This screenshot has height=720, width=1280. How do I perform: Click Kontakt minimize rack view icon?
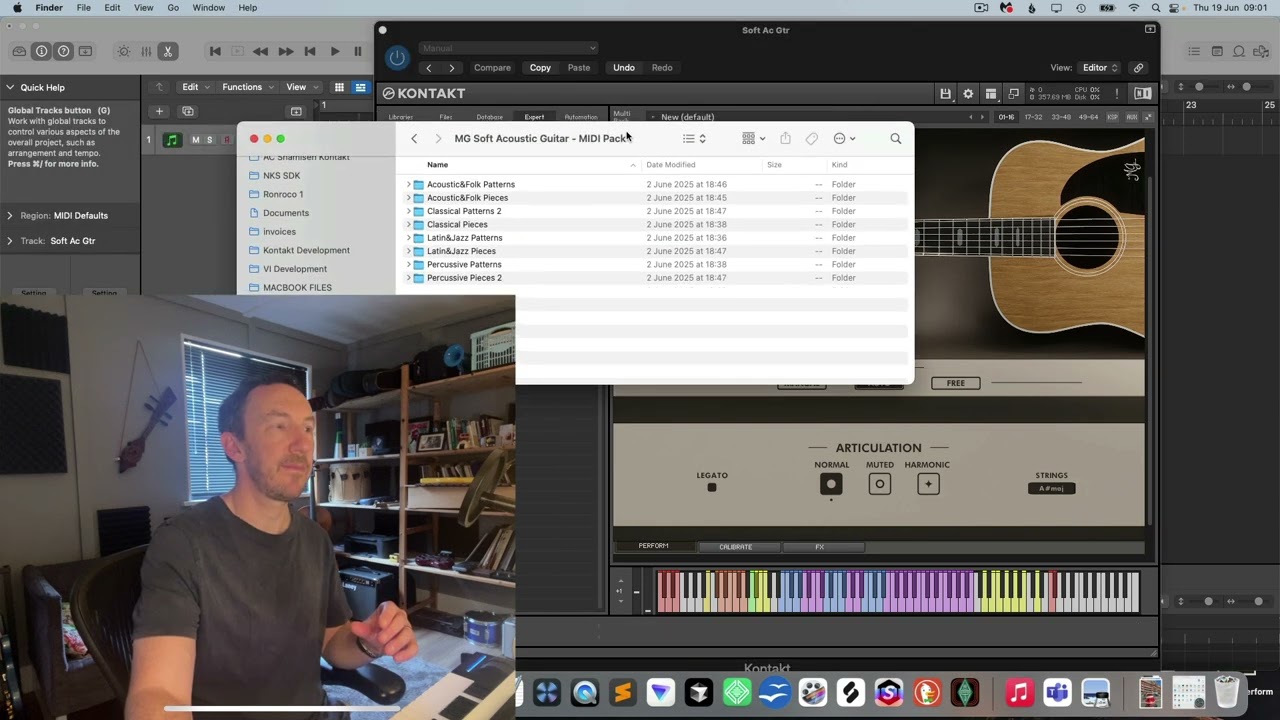(1014, 93)
